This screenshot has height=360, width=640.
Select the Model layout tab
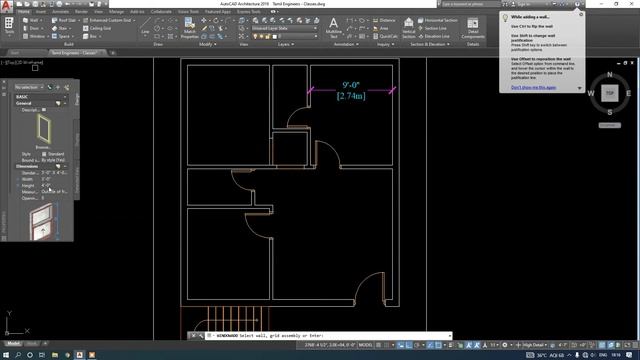point(13,344)
